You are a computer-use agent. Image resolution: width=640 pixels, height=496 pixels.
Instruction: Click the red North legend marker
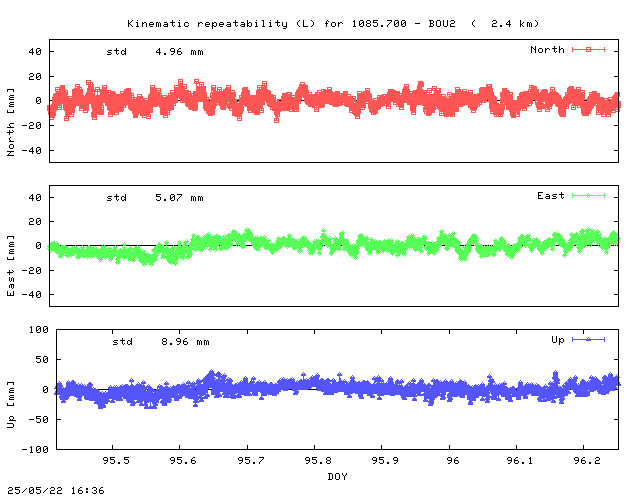pos(588,50)
